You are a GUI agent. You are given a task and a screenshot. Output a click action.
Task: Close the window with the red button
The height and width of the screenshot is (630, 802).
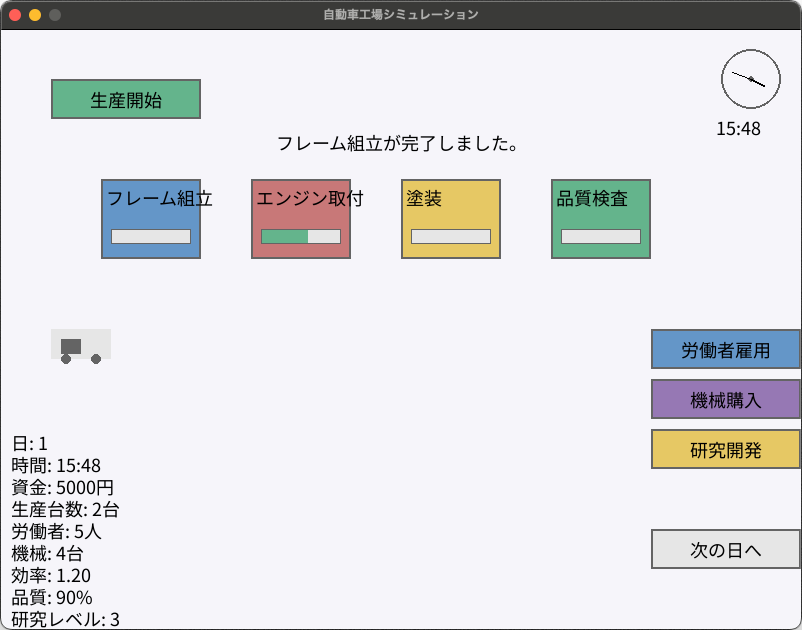point(15,15)
